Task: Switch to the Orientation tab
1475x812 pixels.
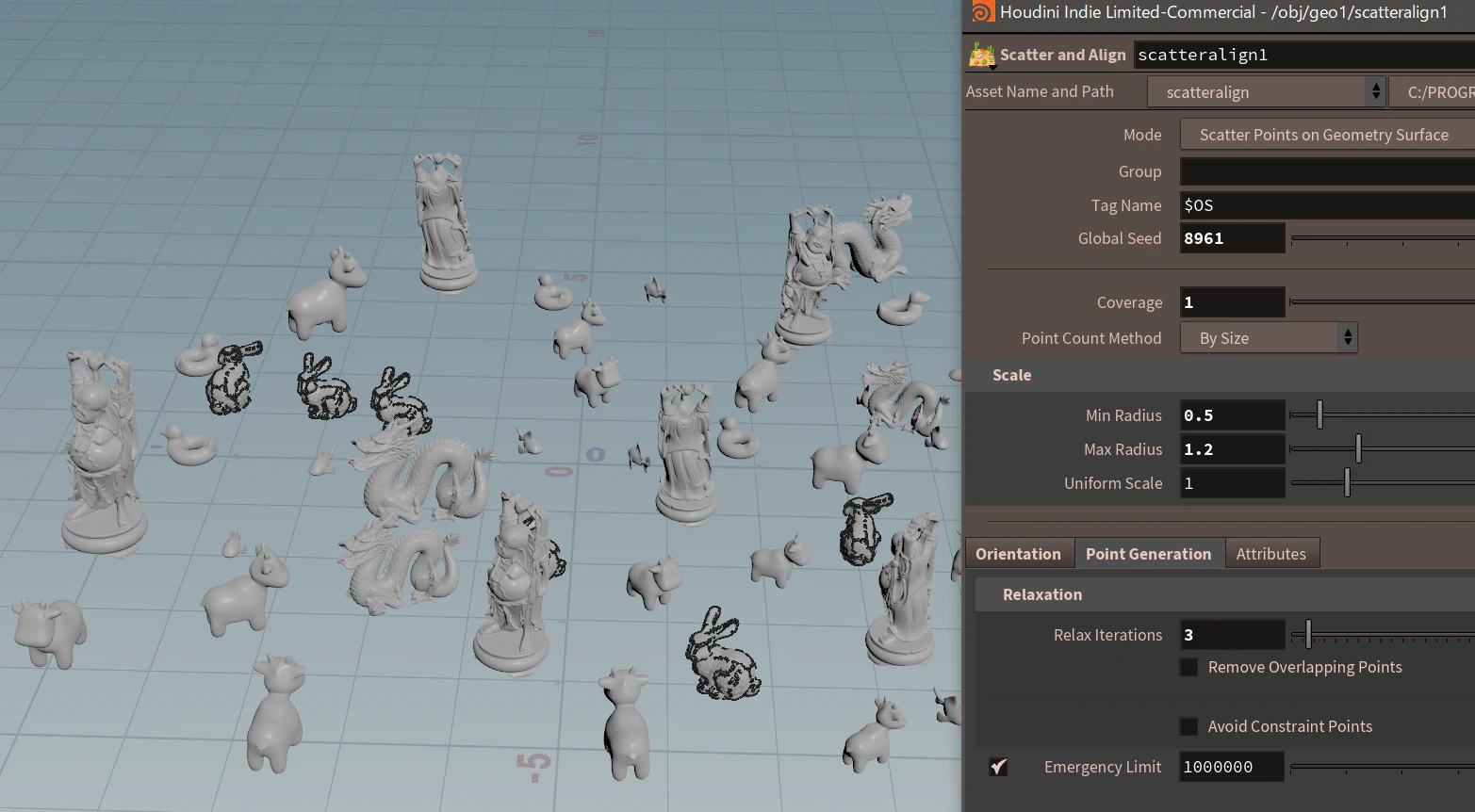Action: (1019, 554)
